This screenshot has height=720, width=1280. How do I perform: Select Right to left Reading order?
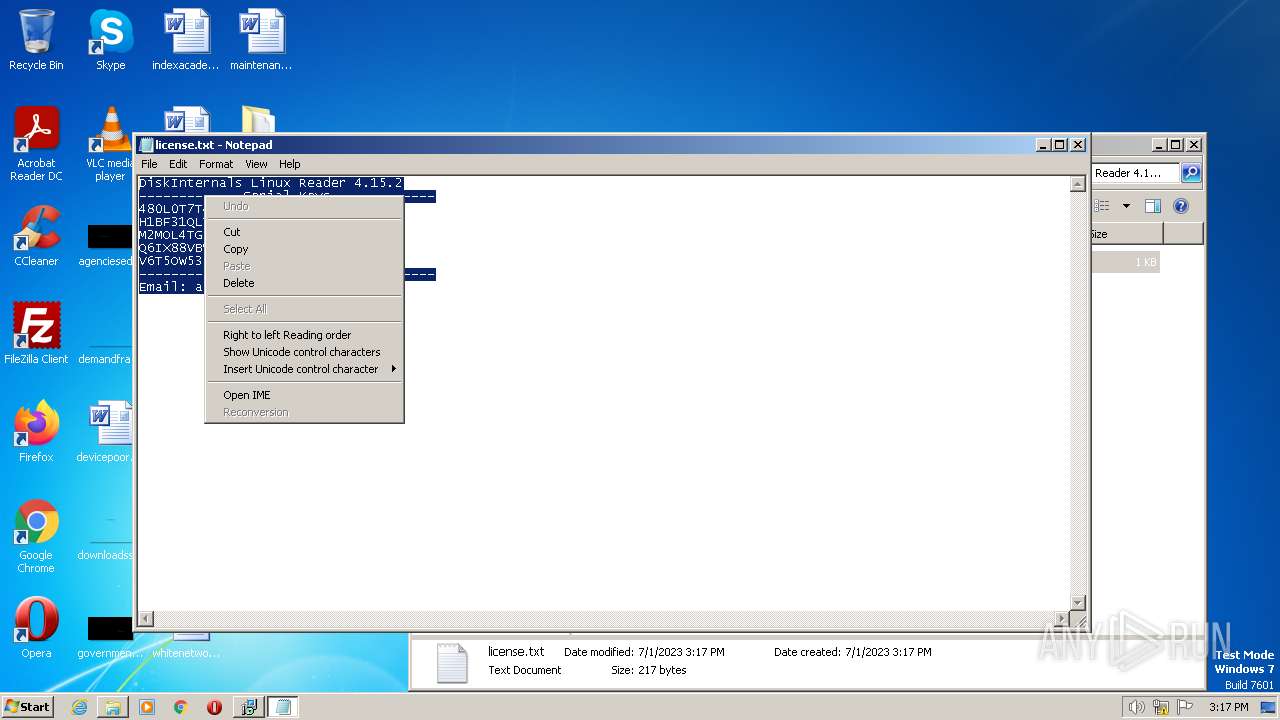point(304,335)
